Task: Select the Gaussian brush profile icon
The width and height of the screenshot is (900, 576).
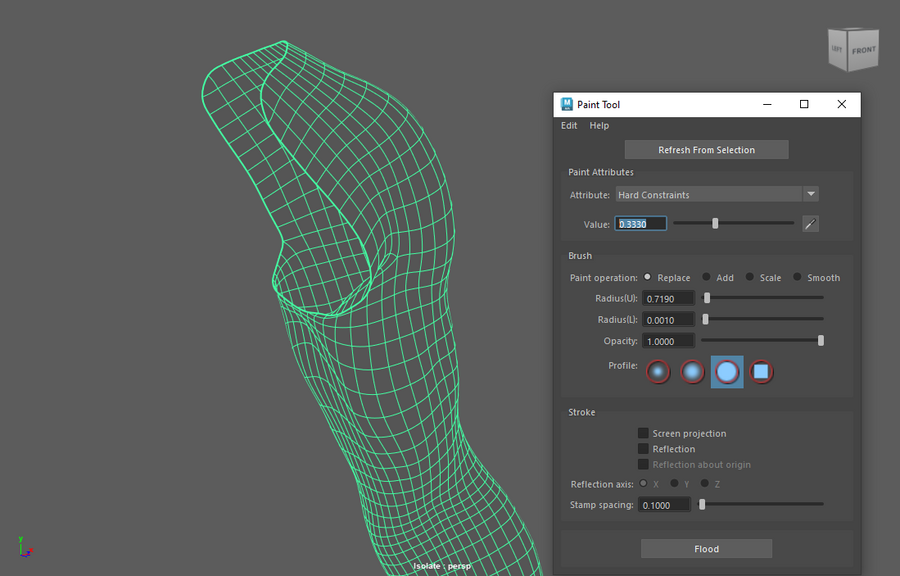Action: click(657, 372)
